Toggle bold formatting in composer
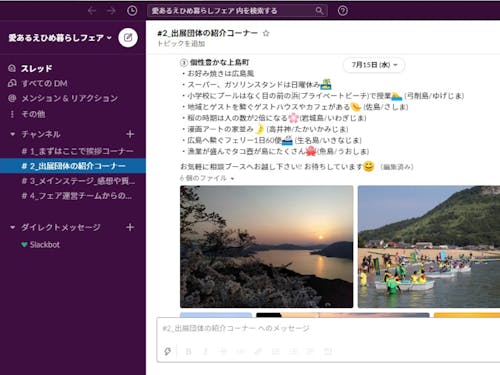500x375 pixels. pyautogui.click(x=188, y=351)
